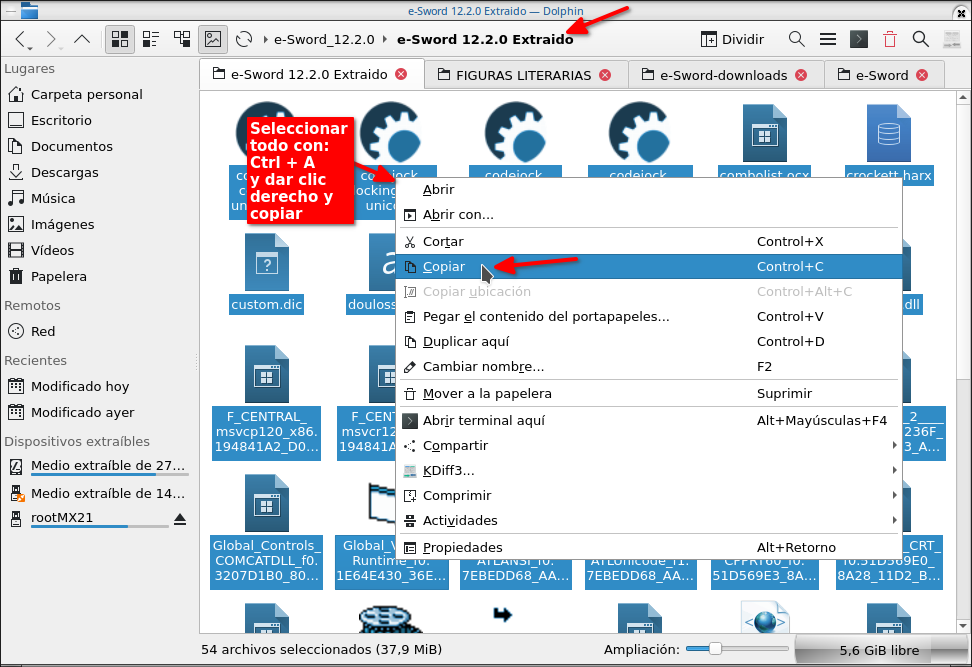Adjust the Ampliación zoom slider

click(x=737, y=649)
